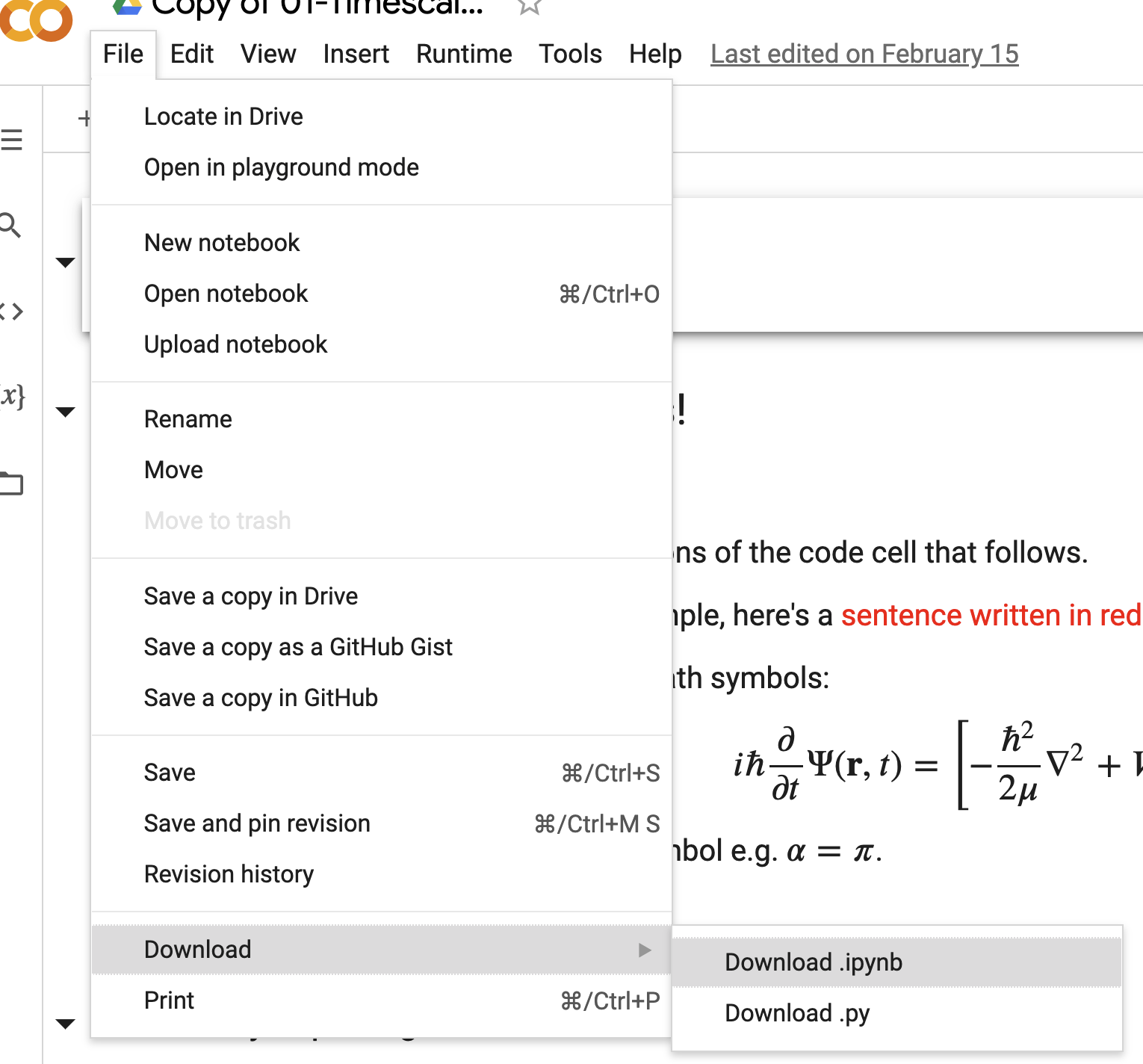Open table of contents sidebar icon

(11, 140)
